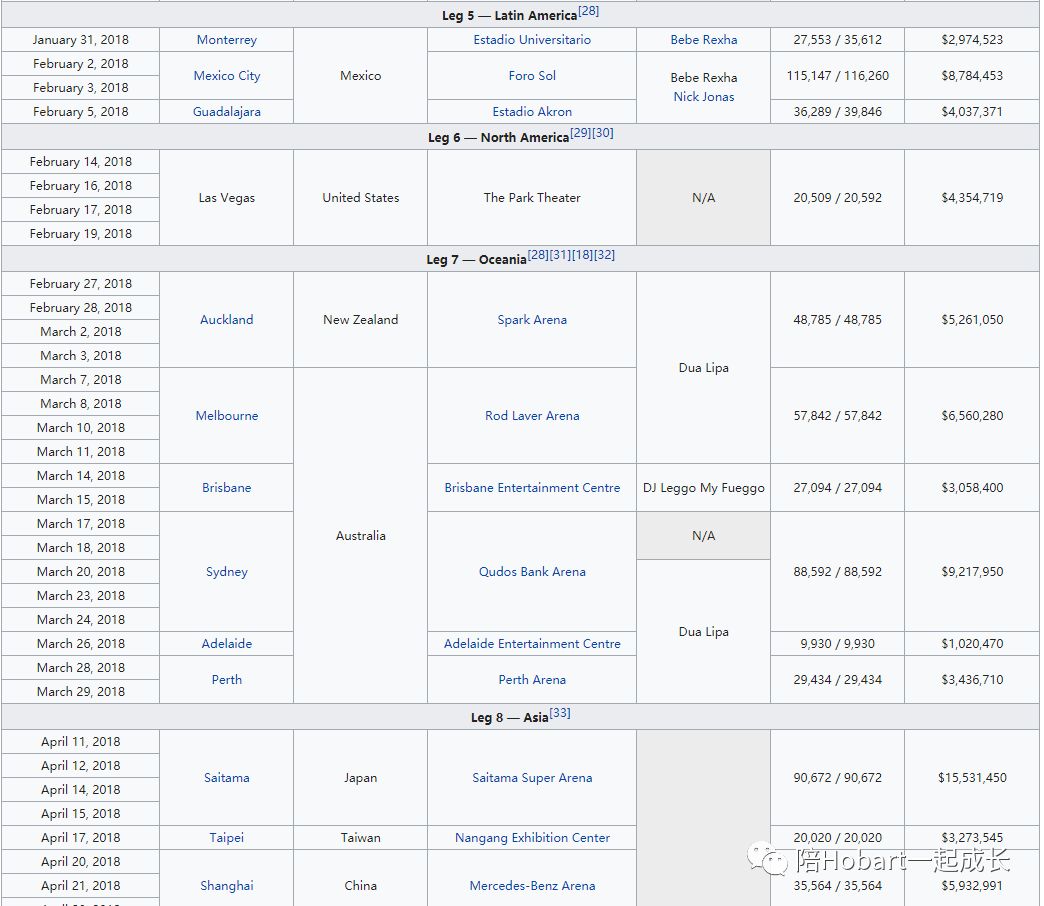Click the Nangang Exhibition Center link

point(532,838)
